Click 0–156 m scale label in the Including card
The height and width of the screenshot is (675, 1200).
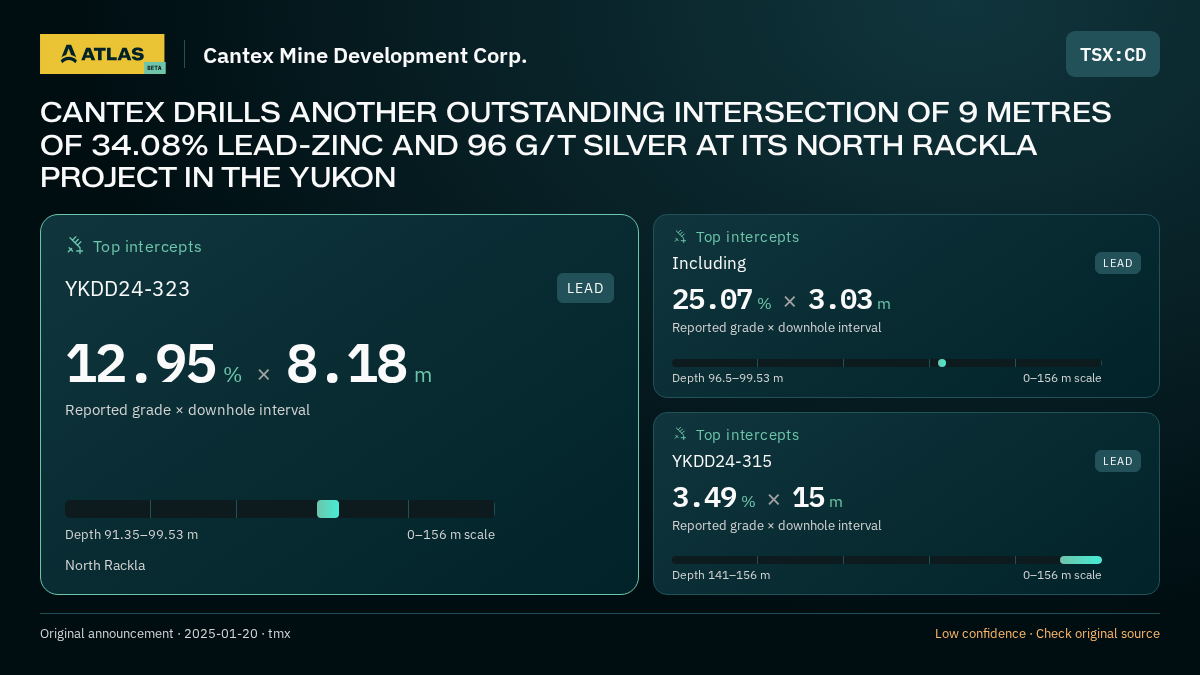[x=1062, y=378]
